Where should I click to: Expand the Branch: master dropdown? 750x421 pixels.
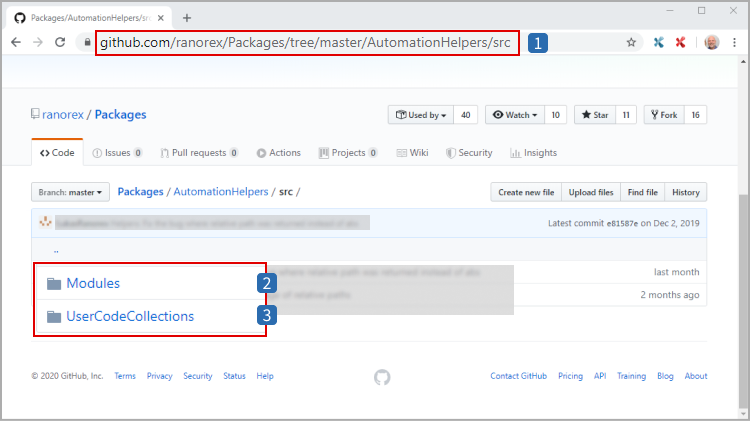click(72, 192)
